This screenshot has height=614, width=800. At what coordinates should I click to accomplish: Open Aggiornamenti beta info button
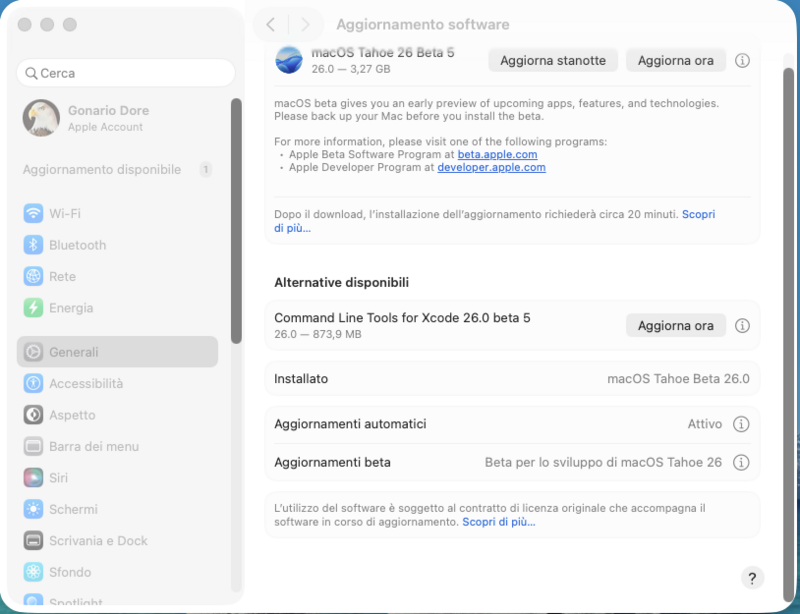point(741,462)
